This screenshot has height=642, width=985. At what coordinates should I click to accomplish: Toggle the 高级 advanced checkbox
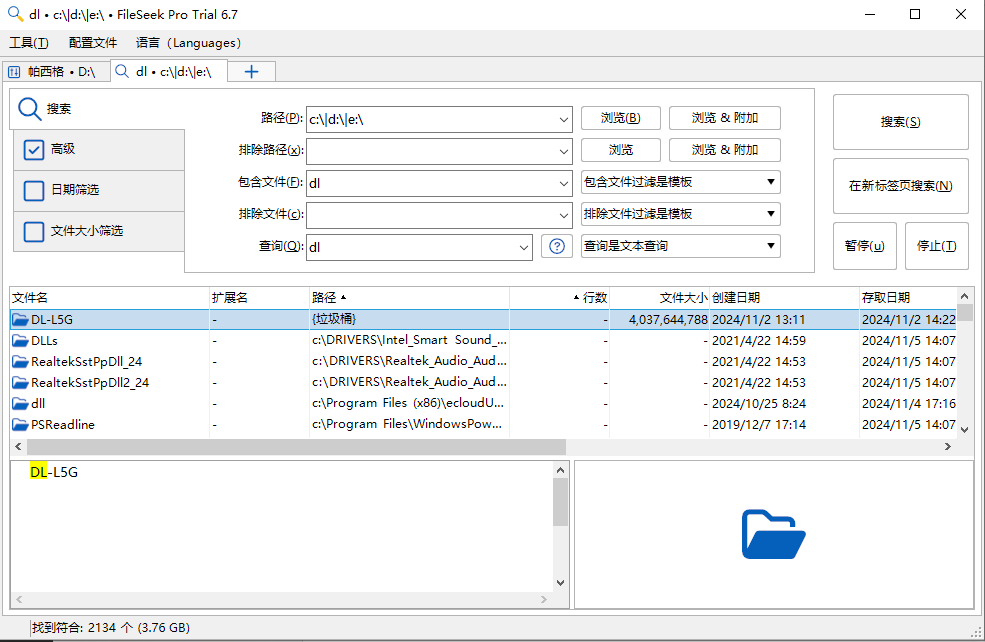[33, 150]
